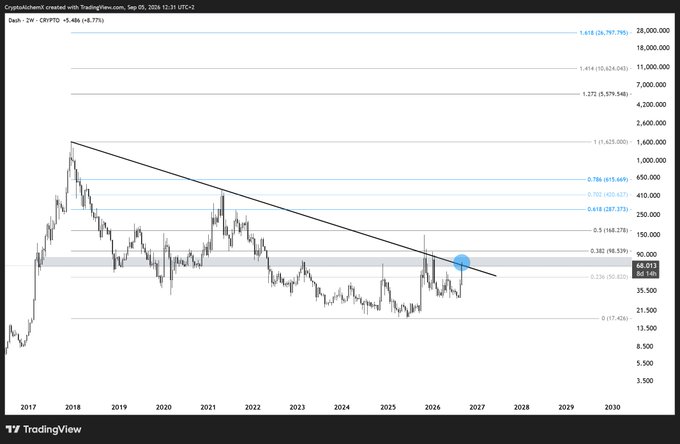Image resolution: width=680 pixels, height=444 pixels.
Task: Click the 13.500 price axis label
Action: [x=647, y=328]
